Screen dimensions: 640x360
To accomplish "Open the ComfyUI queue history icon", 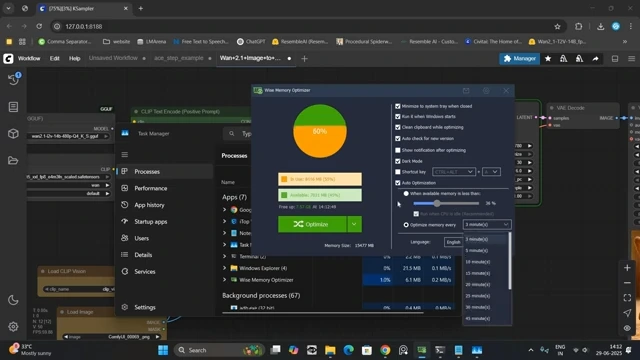I will pos(13,79).
